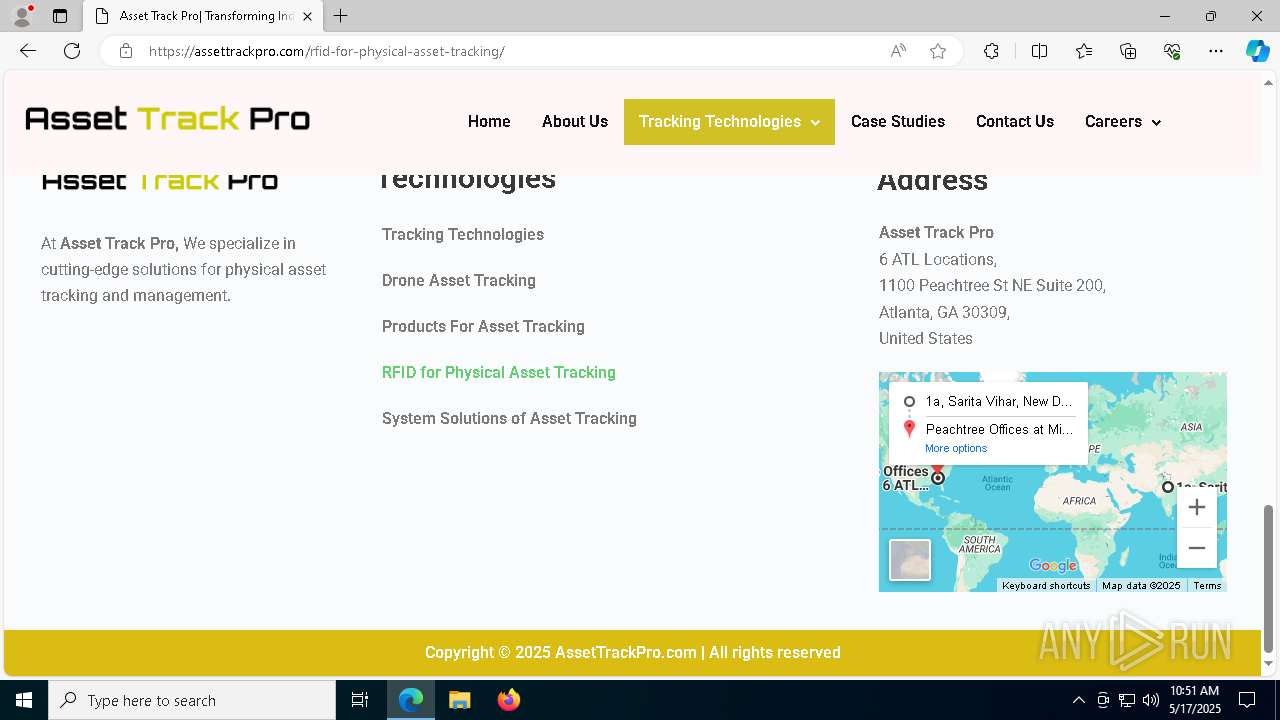This screenshot has height=720, width=1280.
Task: Open RFID for Physical Asset Tracking link
Action: tap(499, 372)
